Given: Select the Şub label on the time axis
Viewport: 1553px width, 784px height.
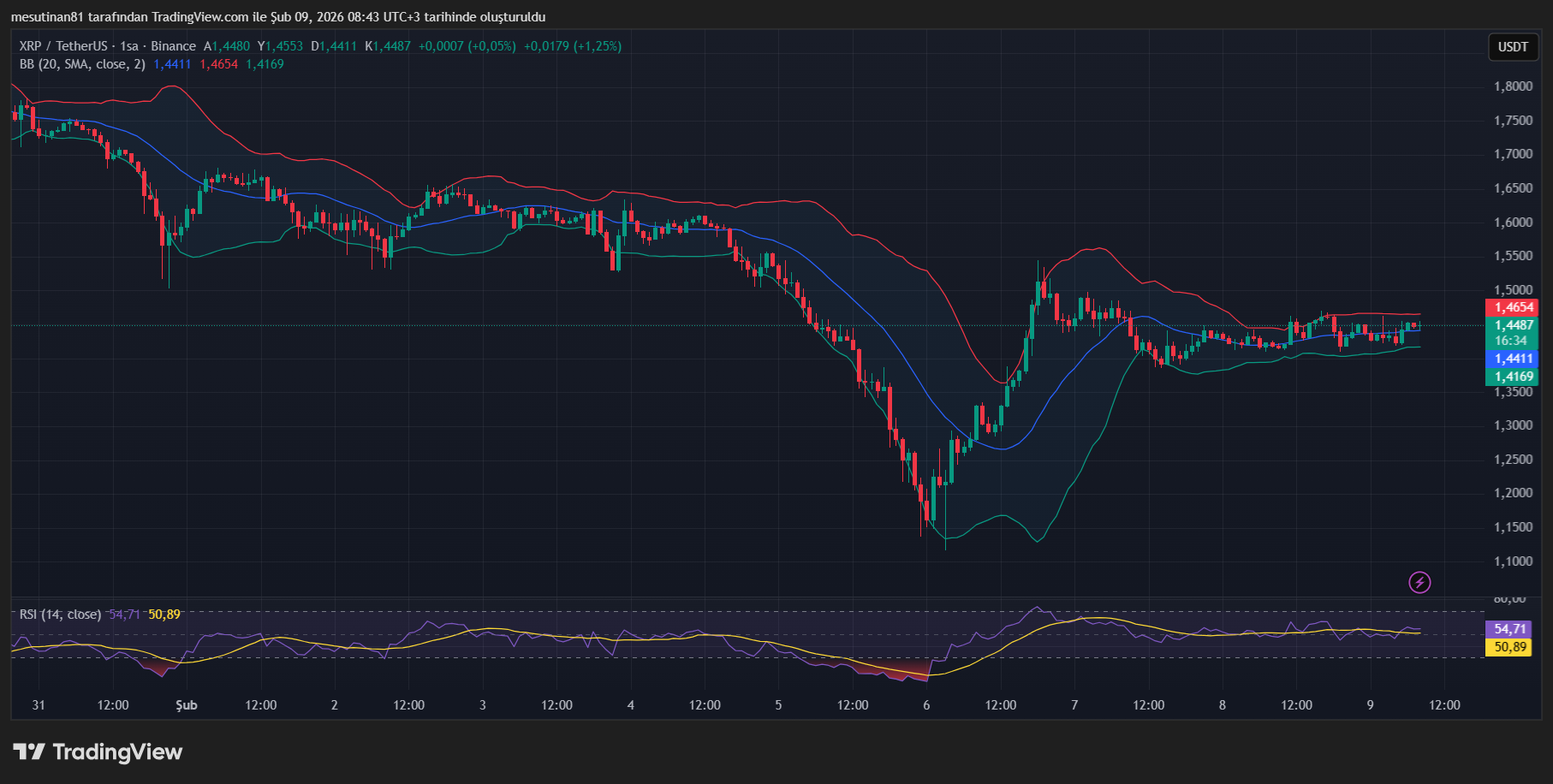Looking at the screenshot, I should click(186, 705).
